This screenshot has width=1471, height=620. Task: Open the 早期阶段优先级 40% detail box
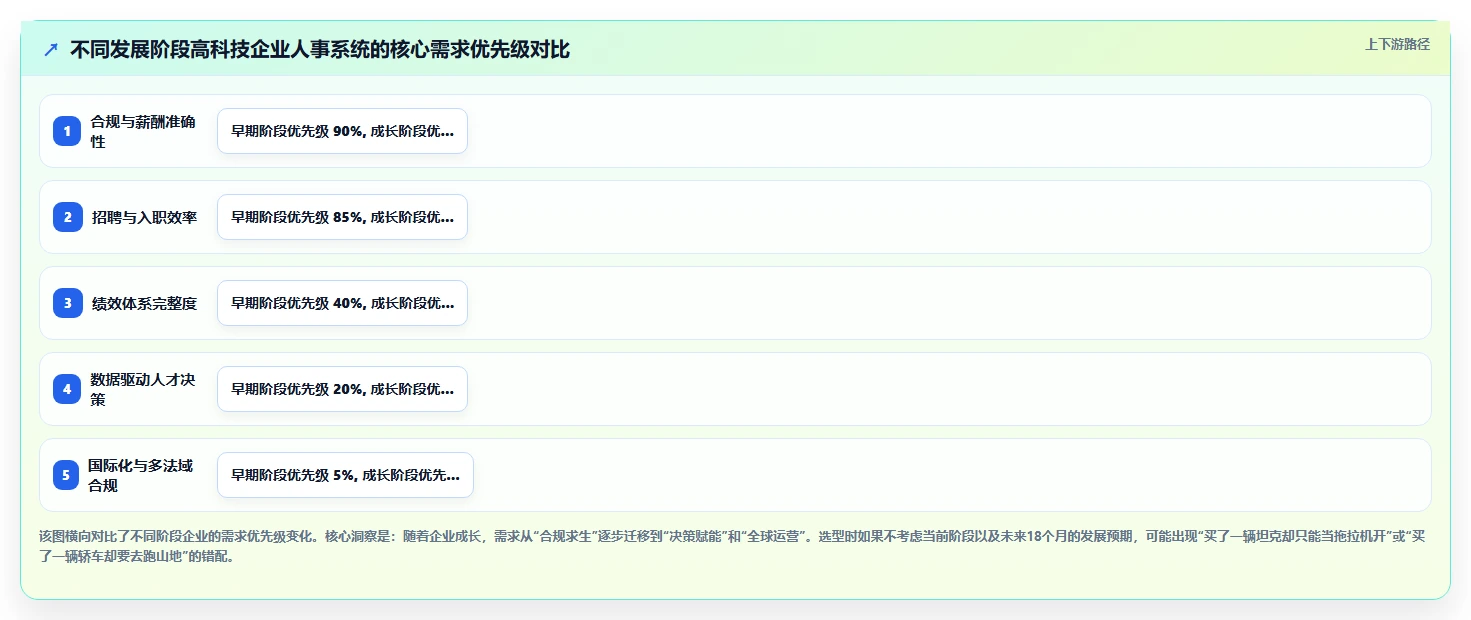[342, 303]
